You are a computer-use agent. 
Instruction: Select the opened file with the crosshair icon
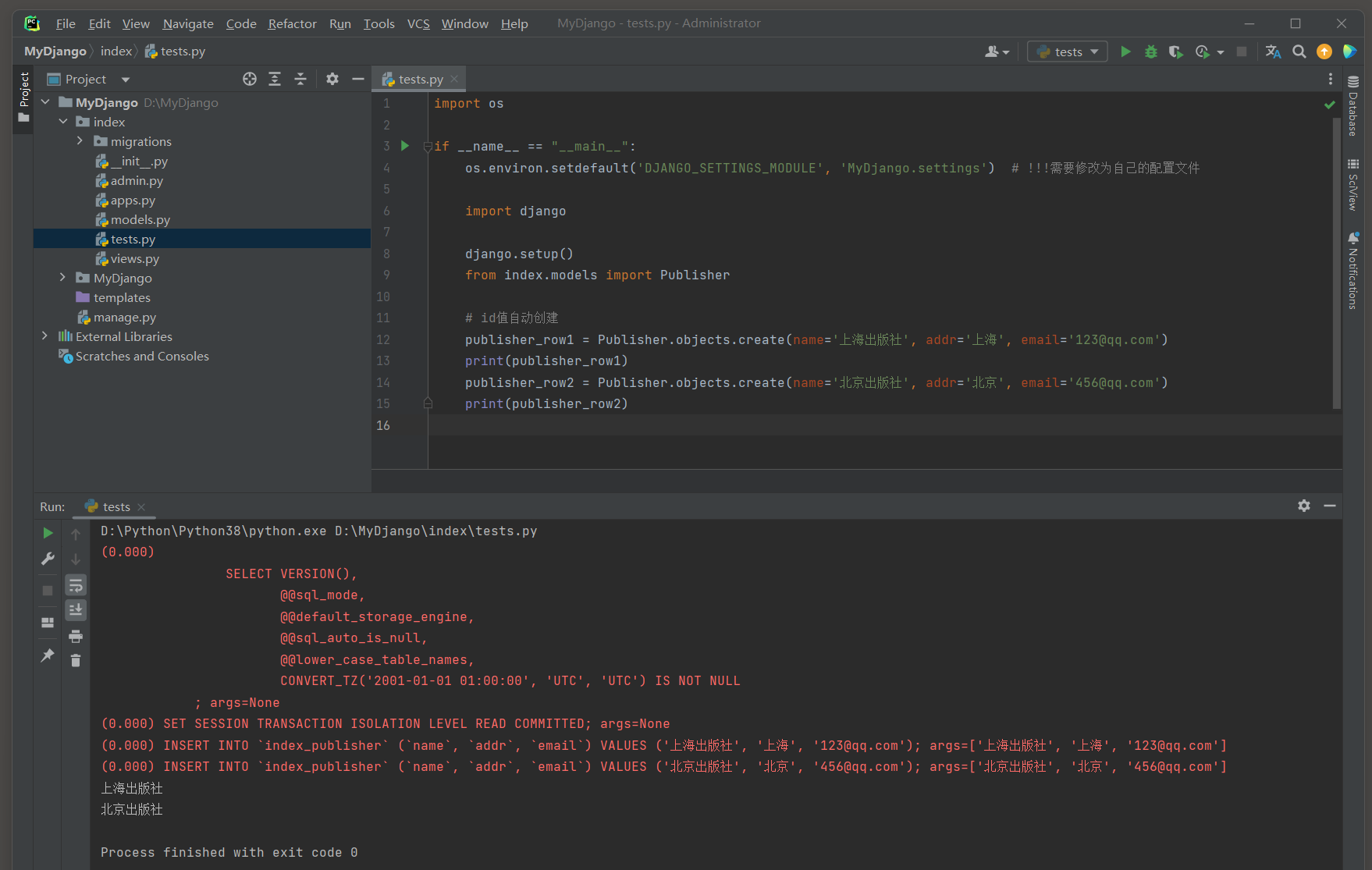coord(250,79)
